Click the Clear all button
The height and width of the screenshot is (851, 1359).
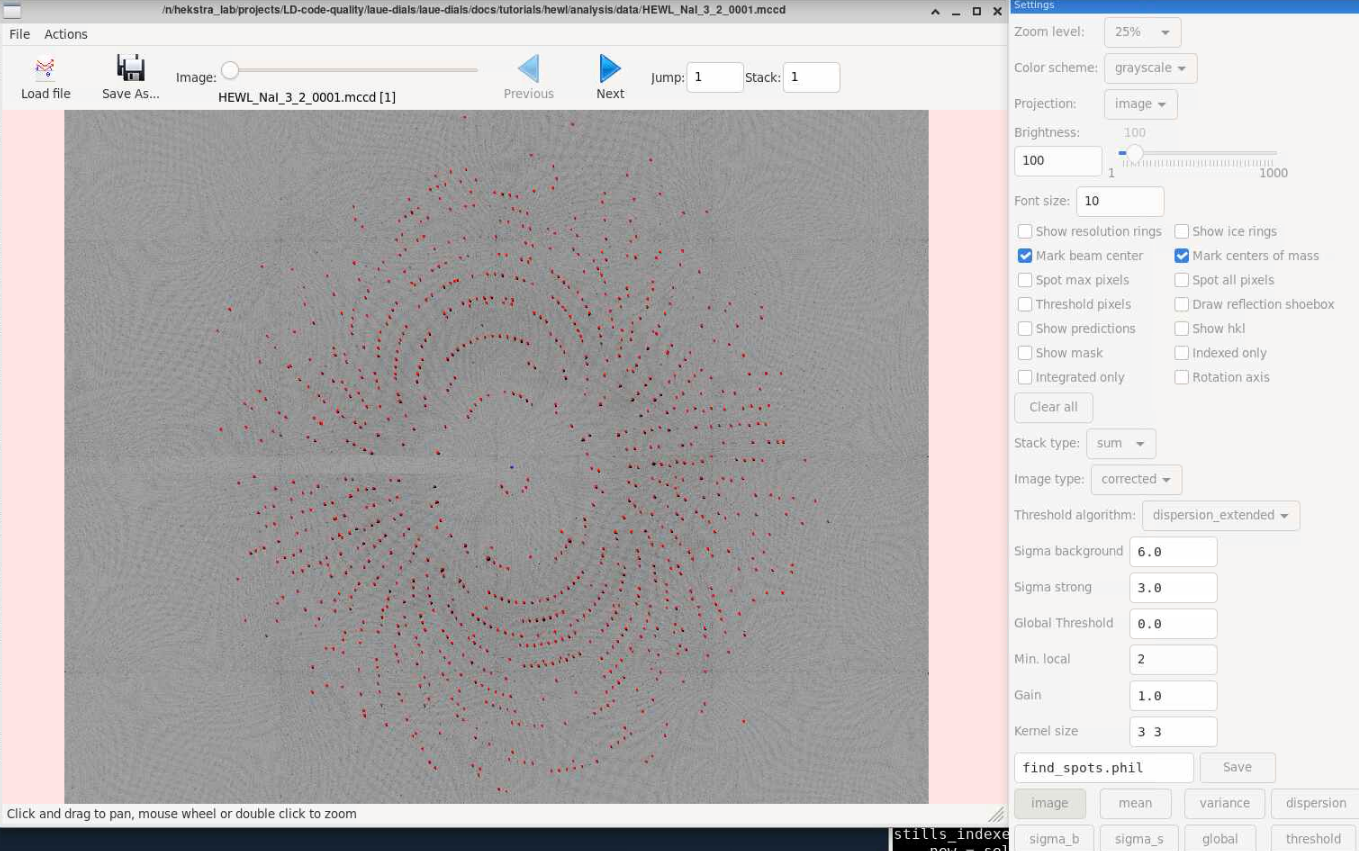pos(1053,407)
